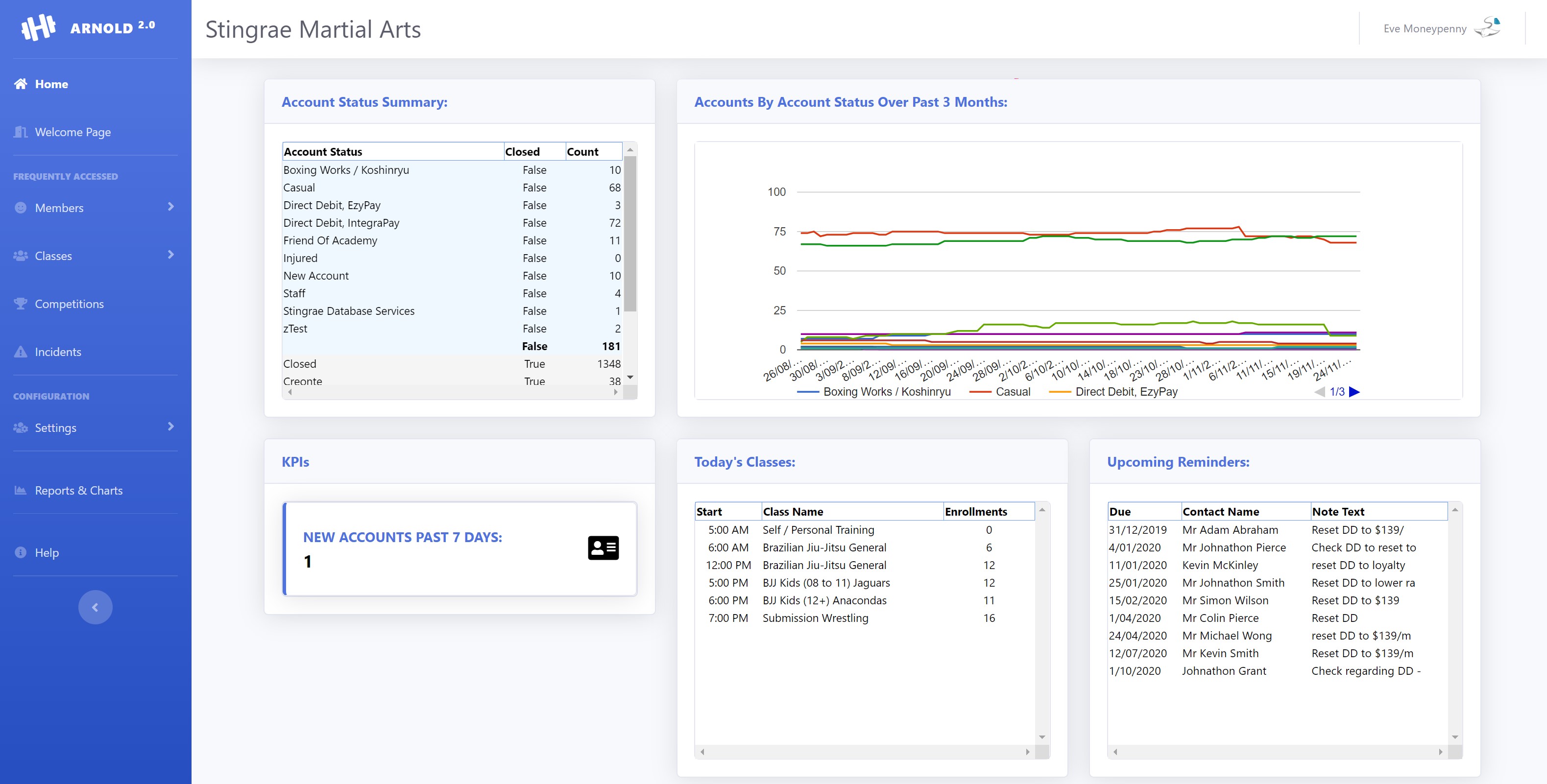Click the Reports & Charts graph icon
Viewport: 1547px width, 784px height.
[21, 491]
